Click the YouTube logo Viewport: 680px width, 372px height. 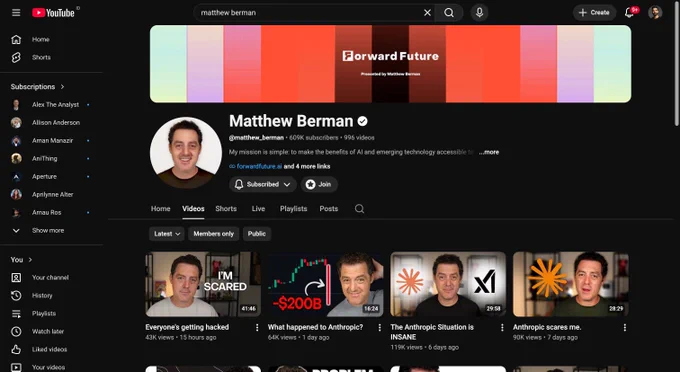click(53, 13)
